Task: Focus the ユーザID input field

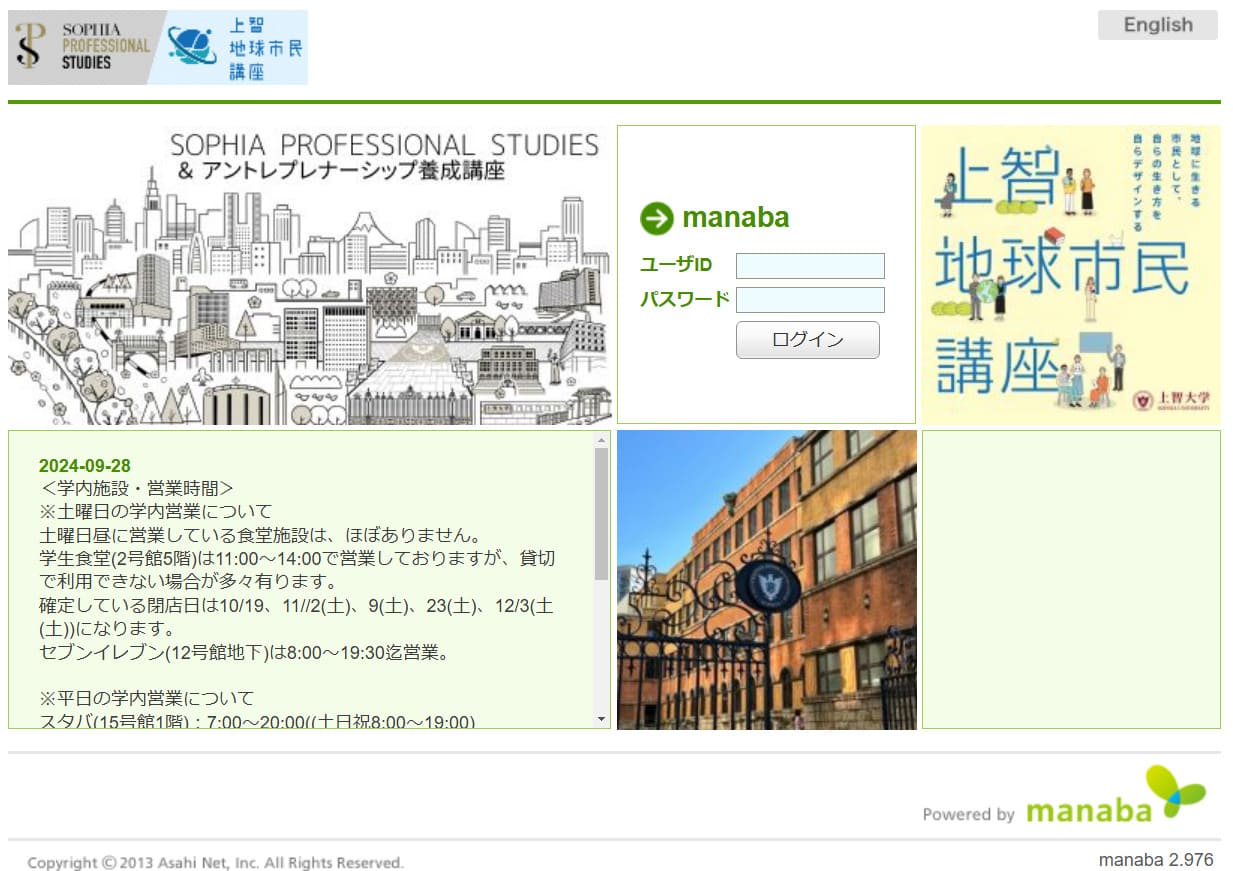Action: coord(810,266)
